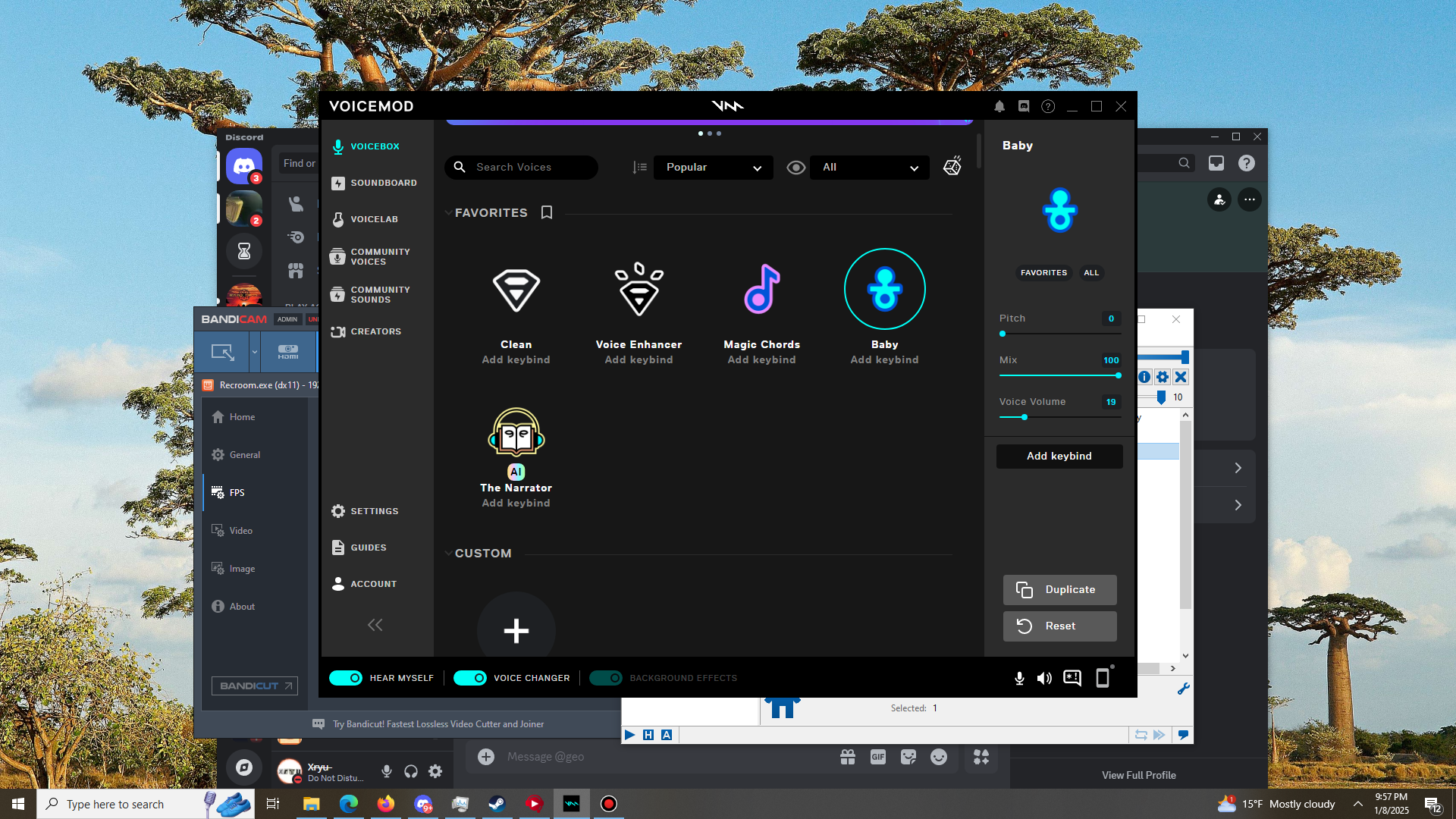Collapse the Favorites section

448,213
